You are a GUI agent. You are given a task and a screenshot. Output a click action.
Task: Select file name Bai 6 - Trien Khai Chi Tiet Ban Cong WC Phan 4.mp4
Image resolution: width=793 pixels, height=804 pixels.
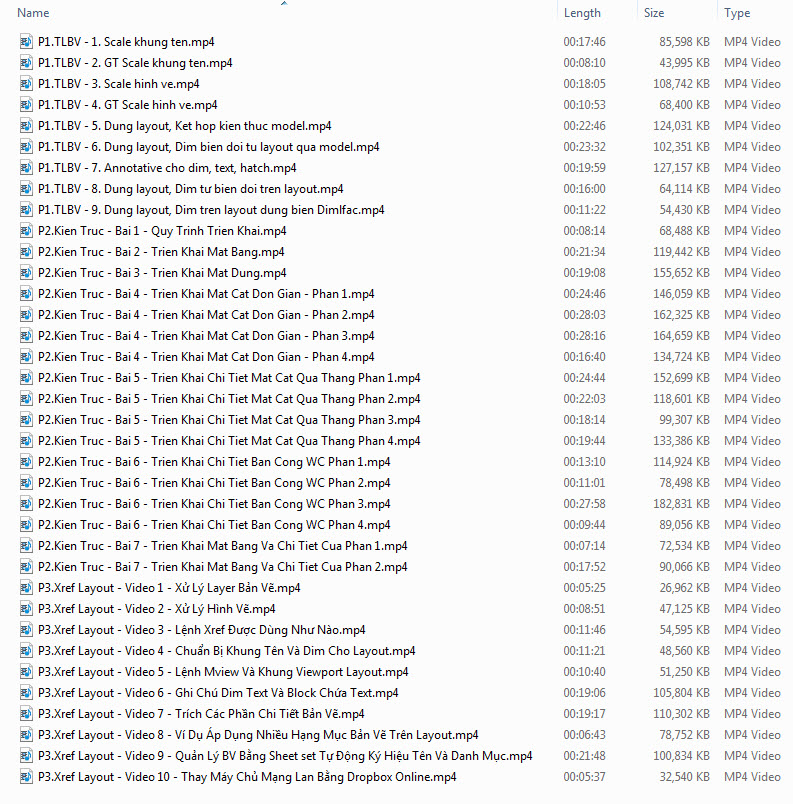pos(214,526)
